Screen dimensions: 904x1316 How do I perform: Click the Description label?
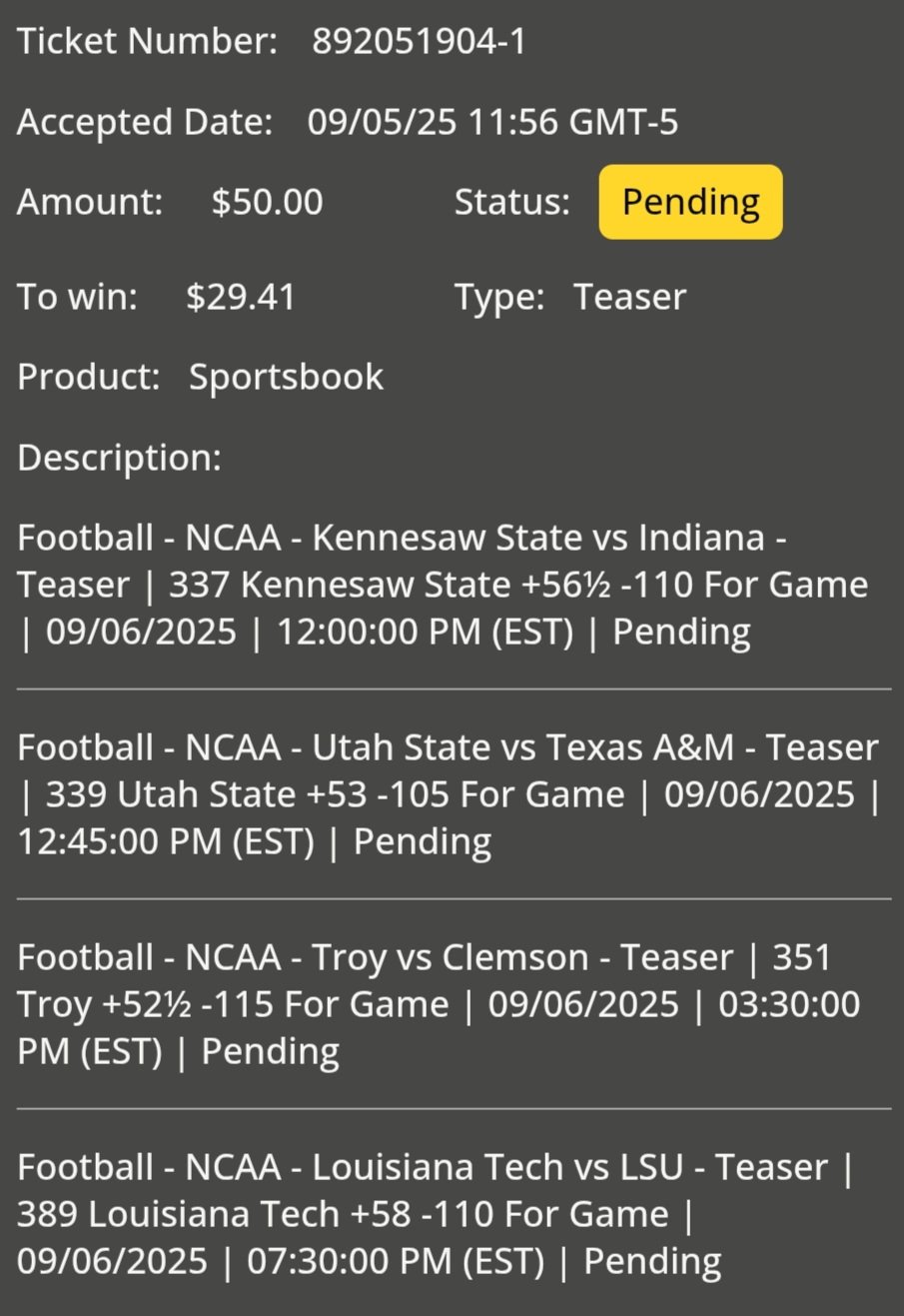tap(119, 458)
